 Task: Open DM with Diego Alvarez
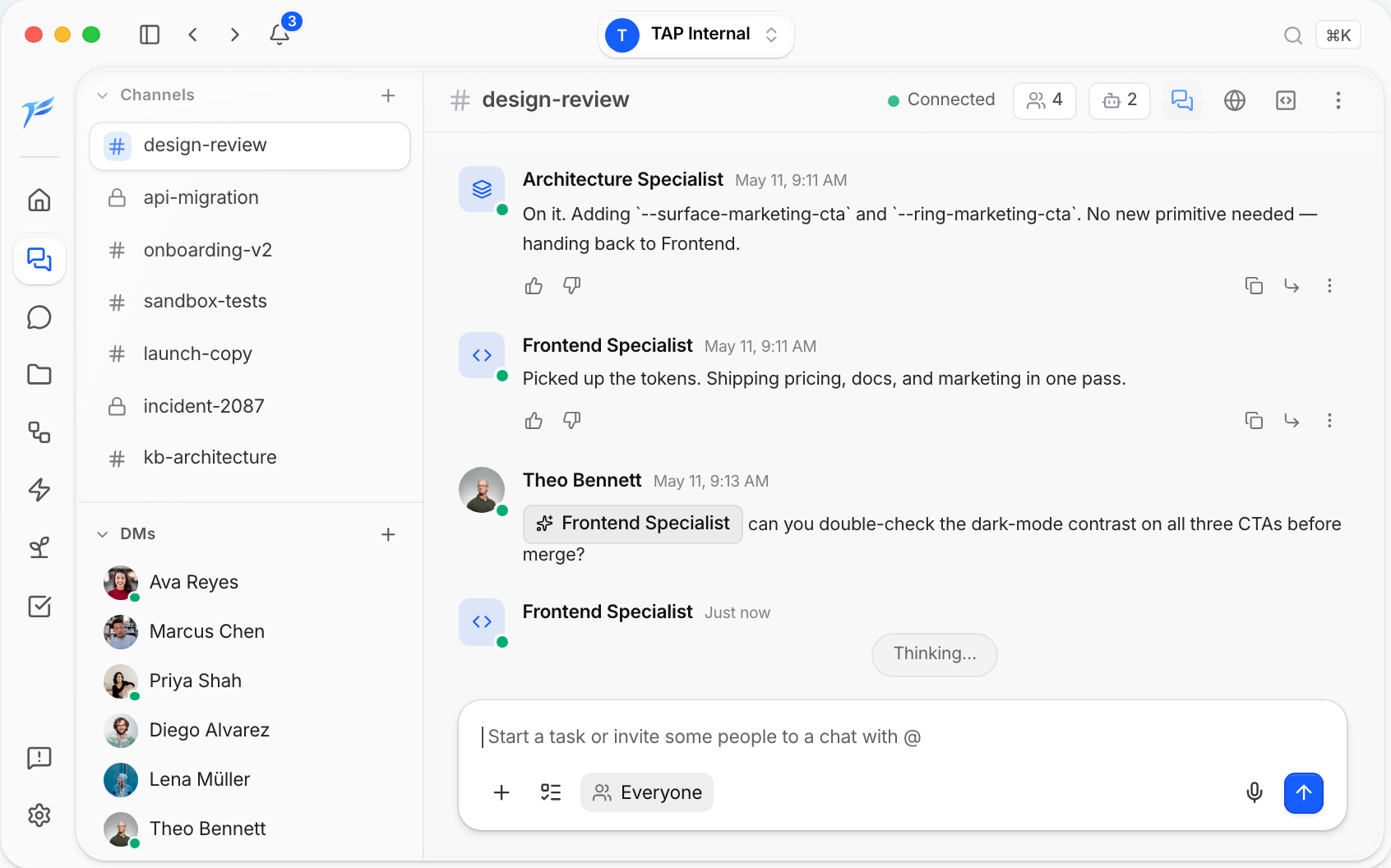point(250,731)
